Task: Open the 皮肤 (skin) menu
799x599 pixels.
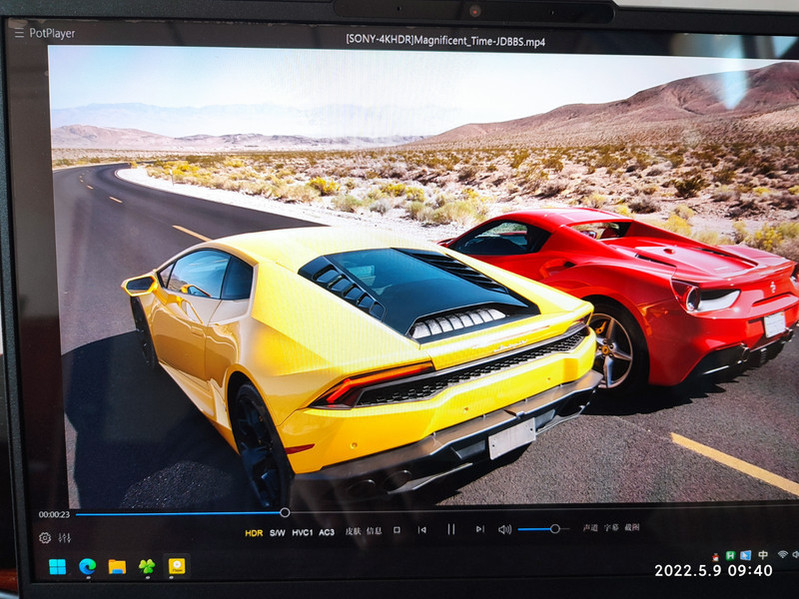Action: (x=353, y=532)
